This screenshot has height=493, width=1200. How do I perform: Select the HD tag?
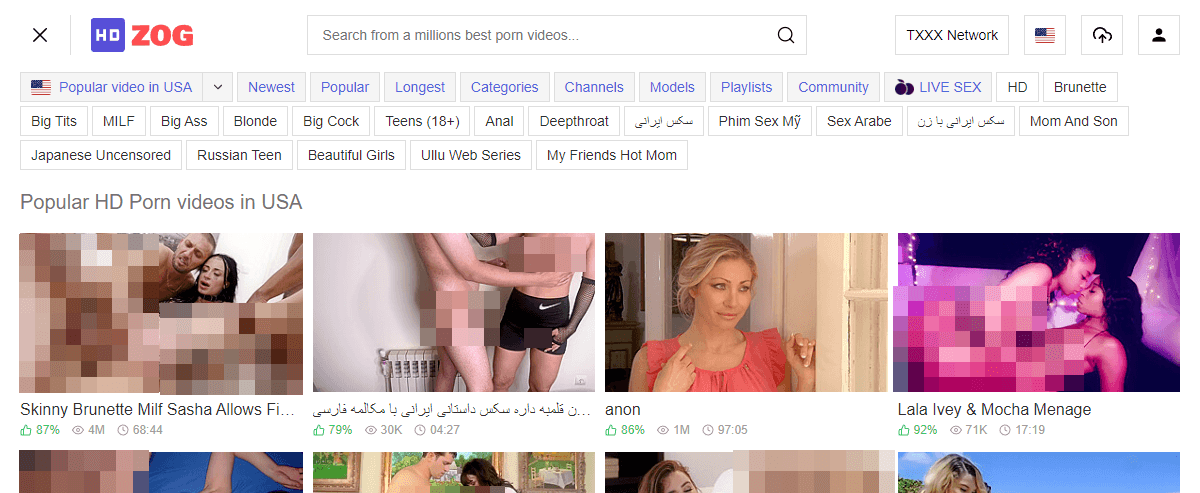(1017, 87)
